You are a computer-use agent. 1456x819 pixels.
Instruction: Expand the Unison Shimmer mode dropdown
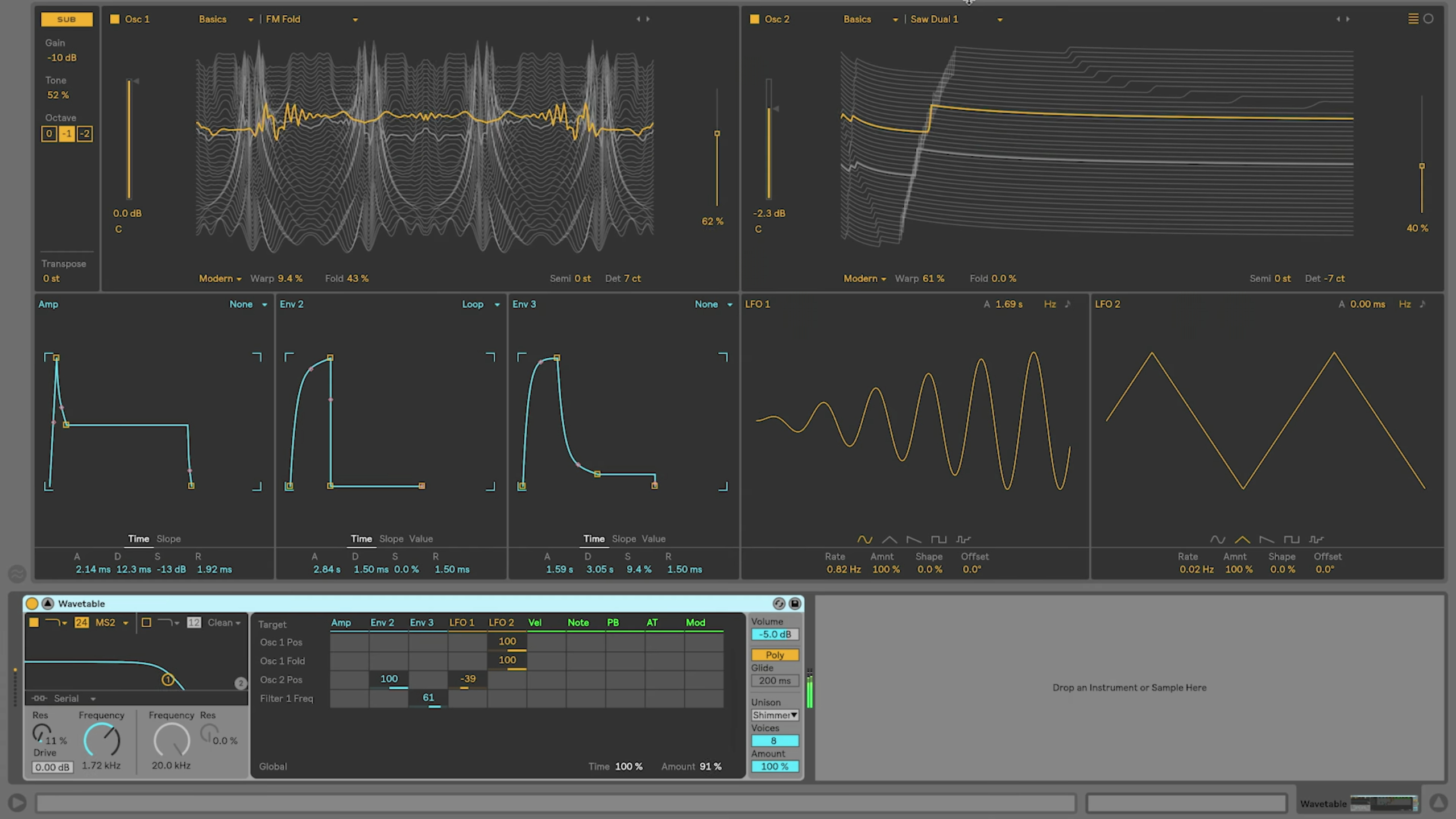pyautogui.click(x=775, y=715)
